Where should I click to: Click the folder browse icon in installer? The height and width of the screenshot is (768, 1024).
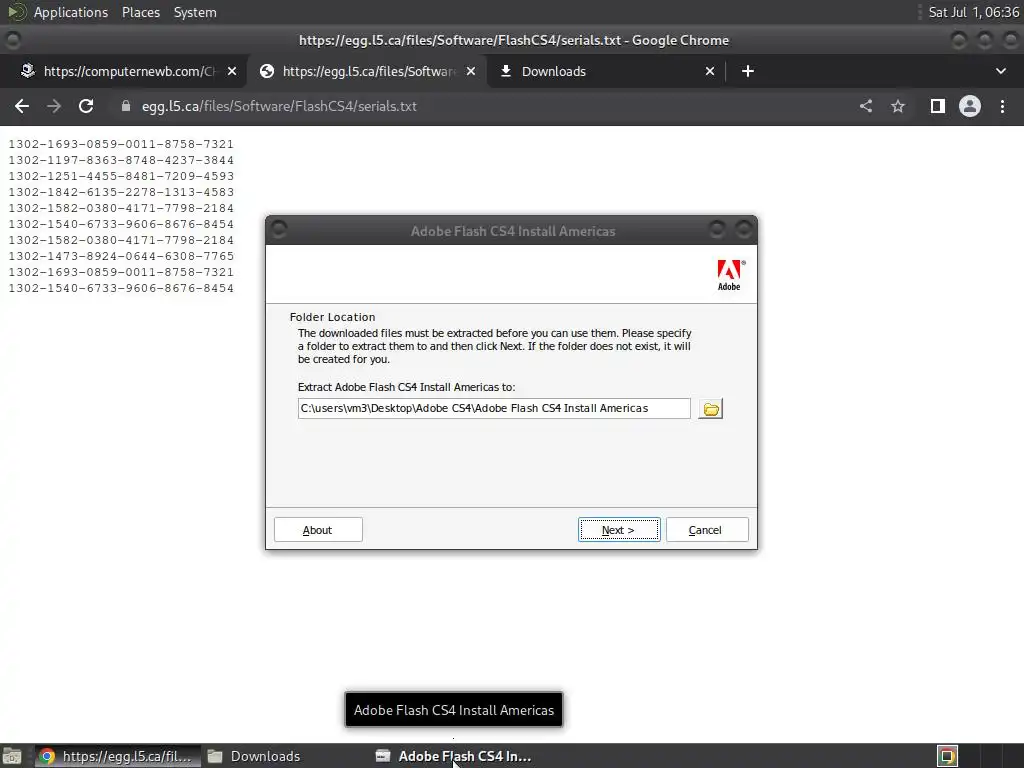(x=711, y=409)
